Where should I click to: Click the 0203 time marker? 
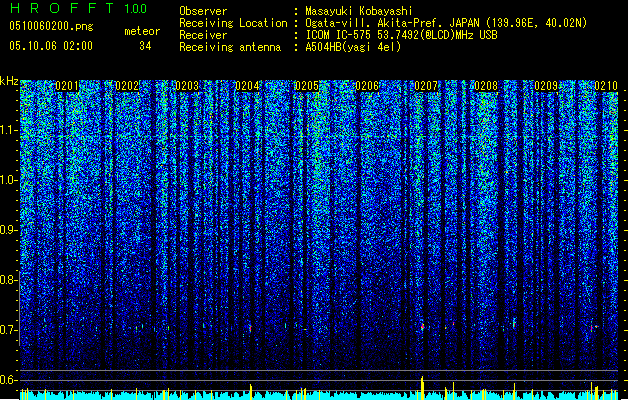tap(187, 86)
